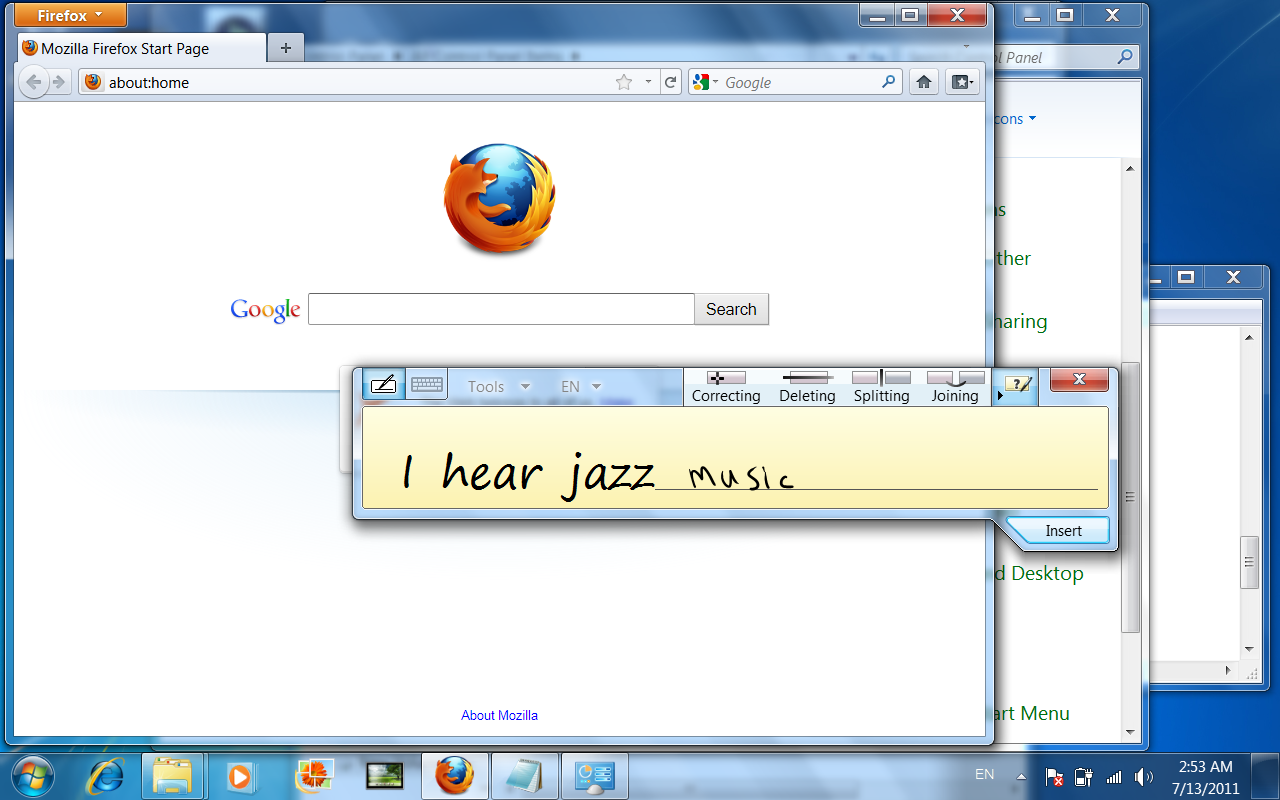Show hidden system tray icons
The image size is (1280, 800).
click(x=1021, y=777)
